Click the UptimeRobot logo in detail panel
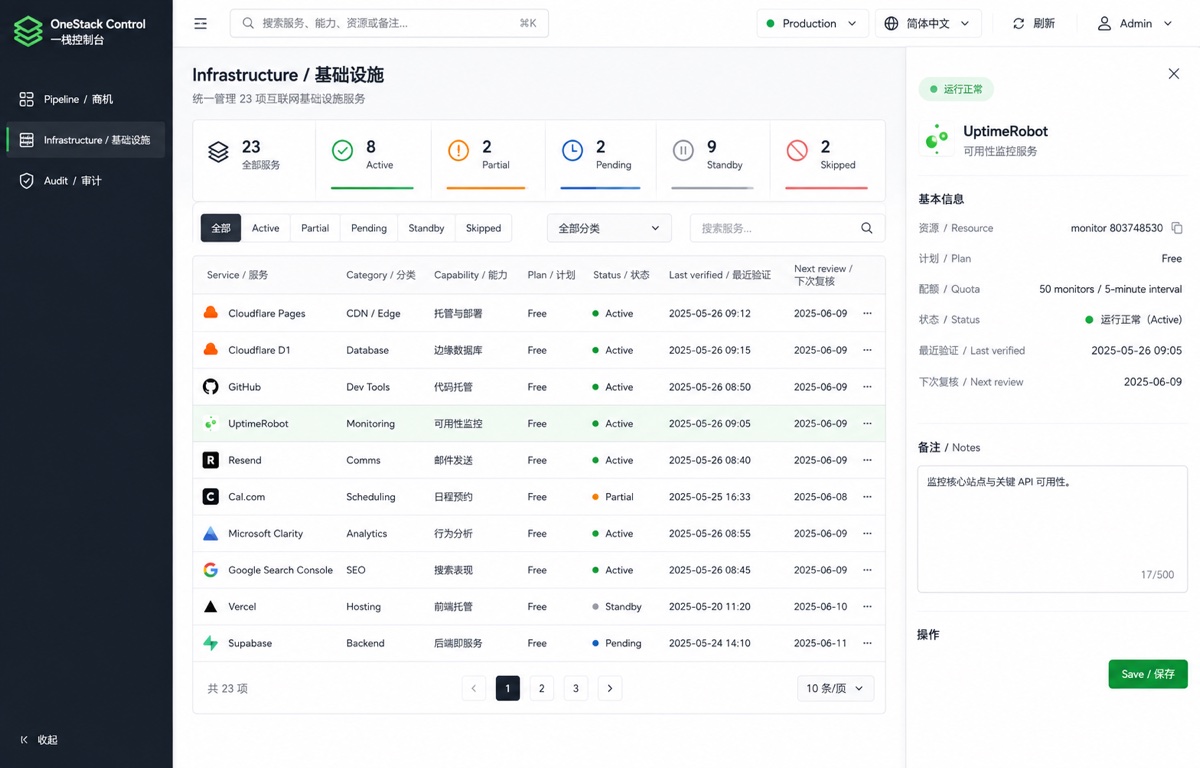This screenshot has height=768, width=1200. tap(937, 140)
